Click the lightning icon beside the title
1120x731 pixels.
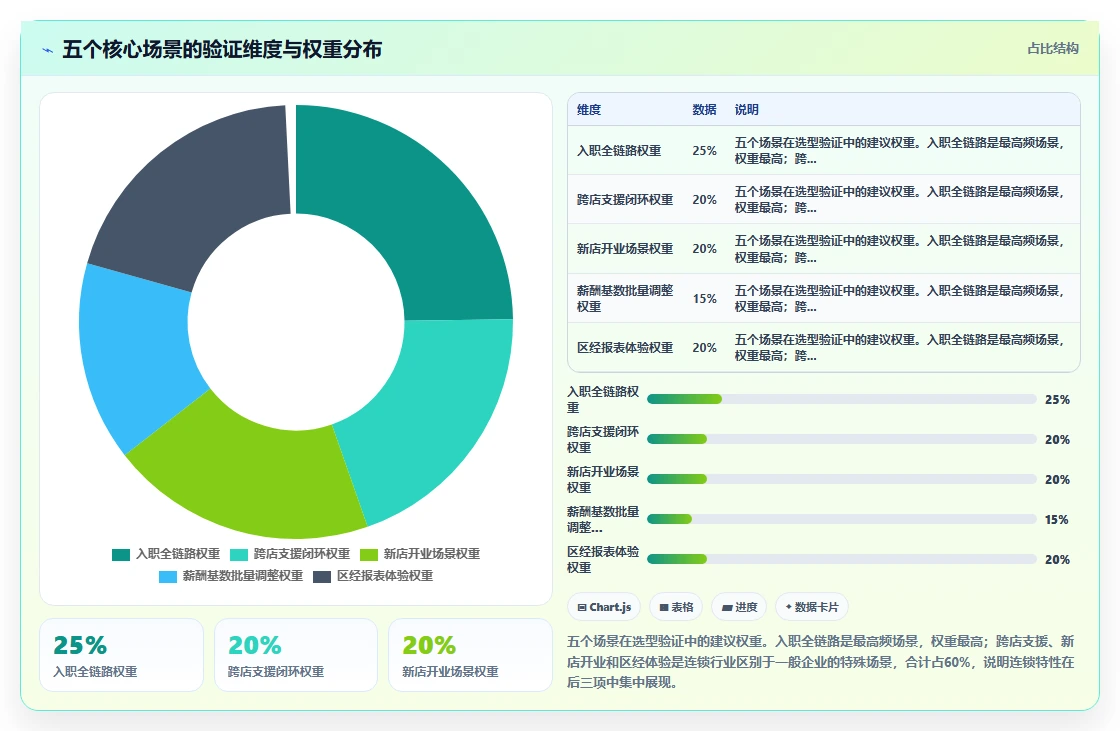click(48, 50)
